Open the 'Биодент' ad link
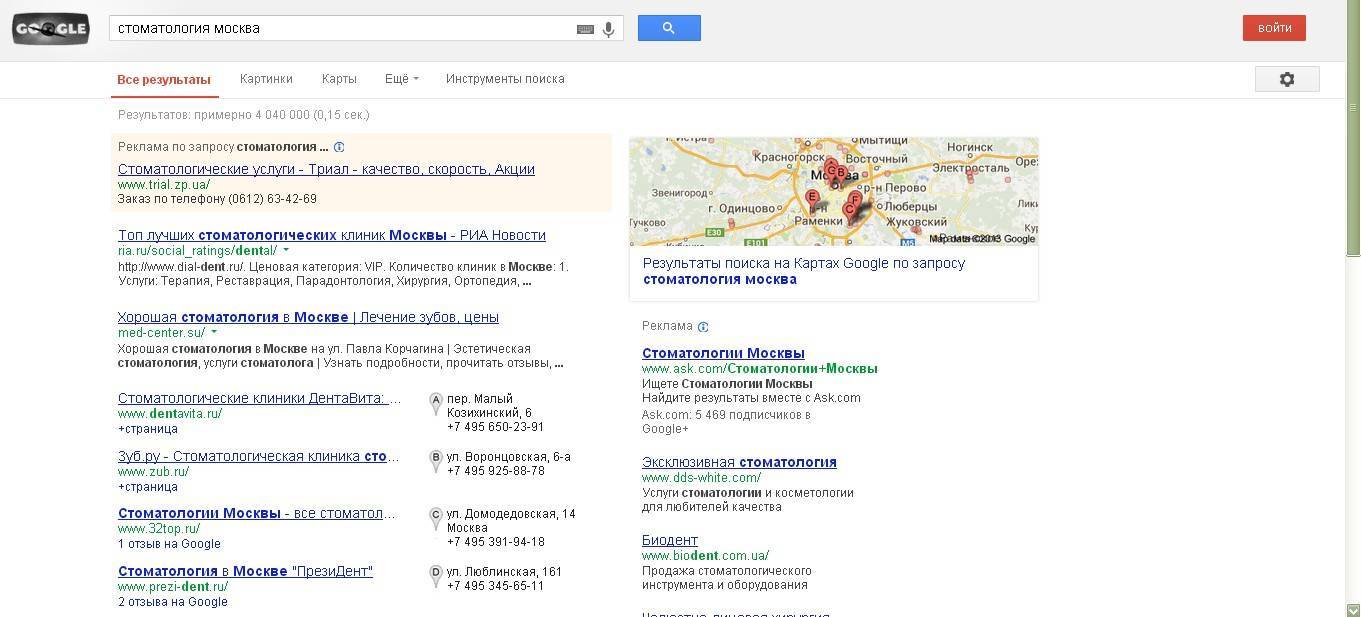1361x617 pixels. tap(670, 540)
